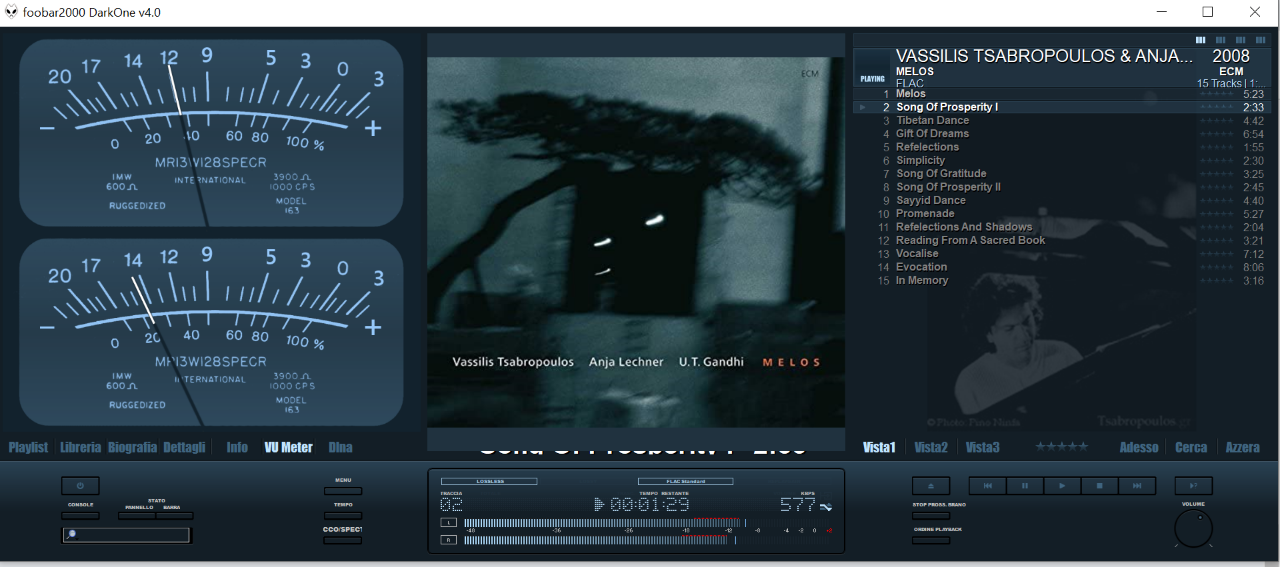Click the play button

1062,486
